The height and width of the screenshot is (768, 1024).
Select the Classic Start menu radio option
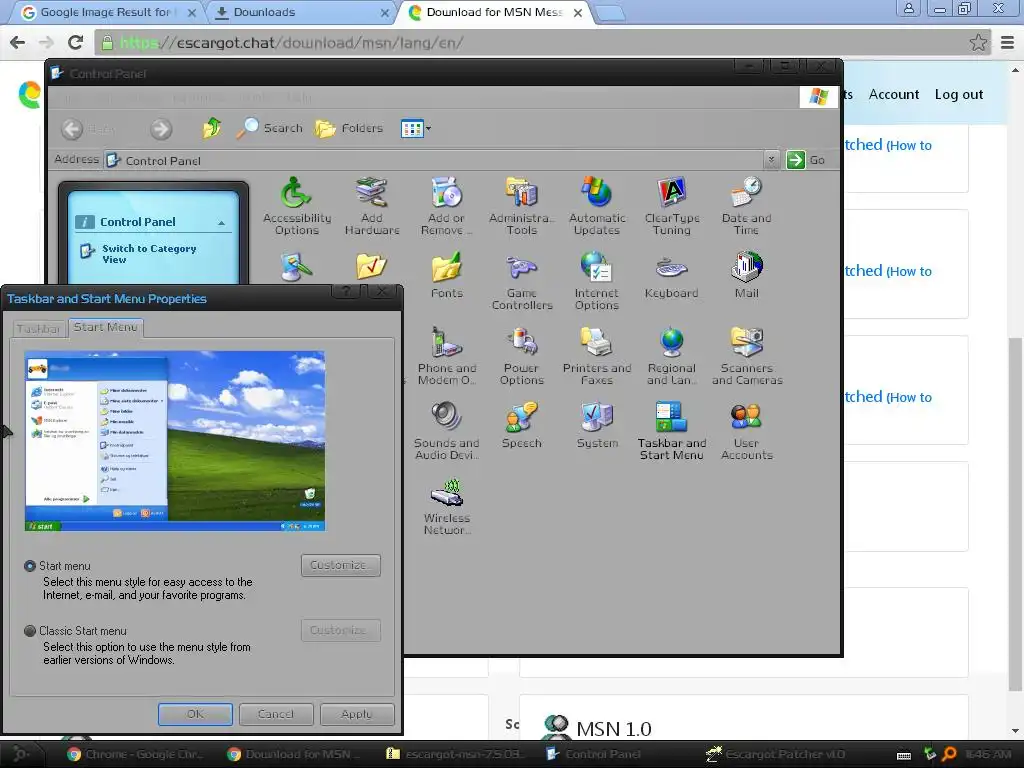(x=29, y=631)
